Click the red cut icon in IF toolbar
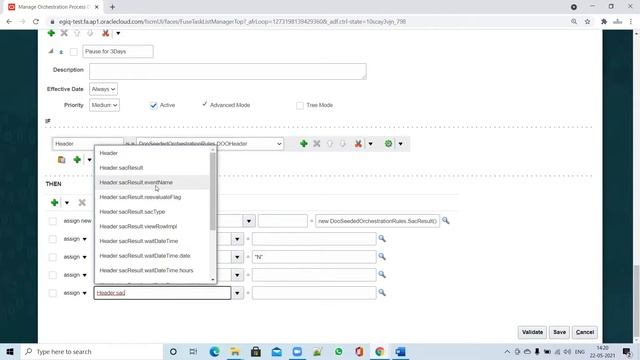This screenshot has height=360, width=640. (358, 144)
